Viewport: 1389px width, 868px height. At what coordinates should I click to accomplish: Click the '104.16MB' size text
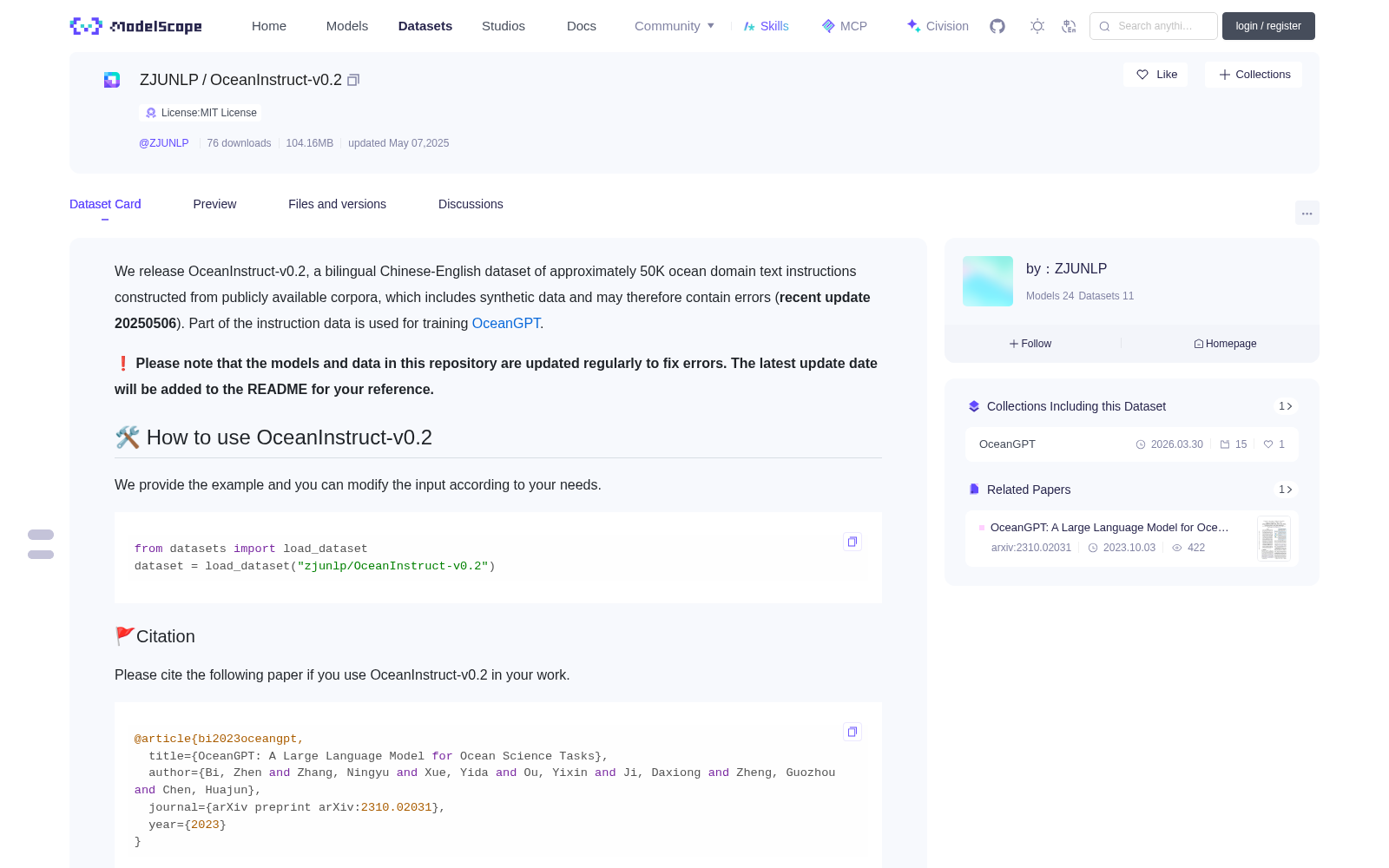(310, 143)
